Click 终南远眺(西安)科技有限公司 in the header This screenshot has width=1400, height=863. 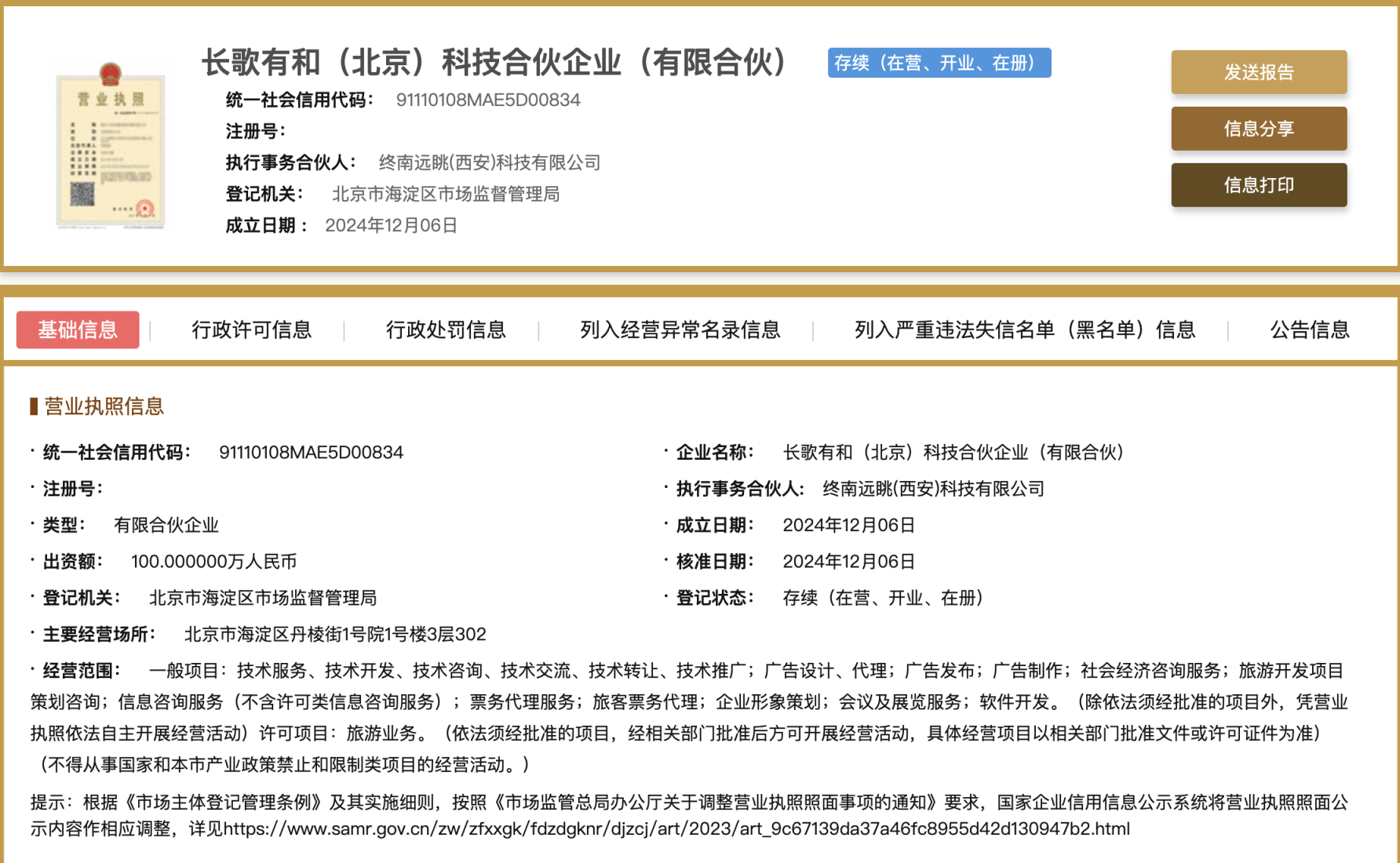(489, 162)
